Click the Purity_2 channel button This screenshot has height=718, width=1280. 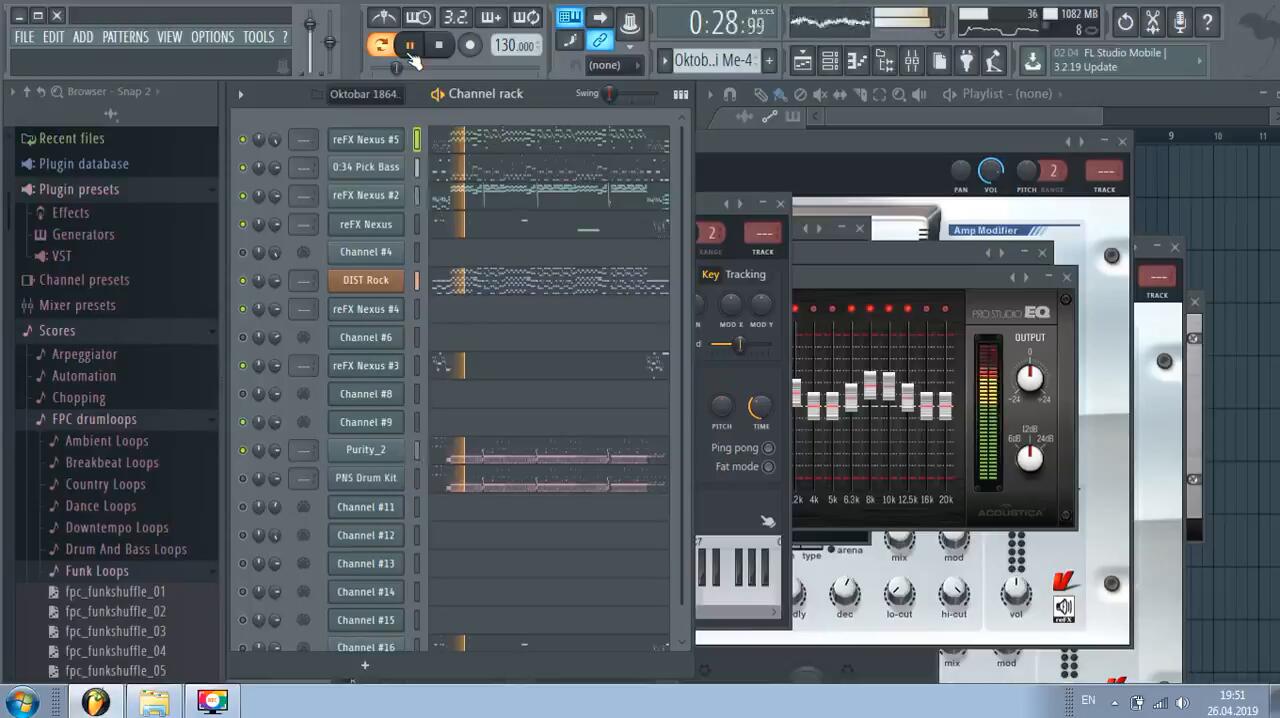click(365, 450)
